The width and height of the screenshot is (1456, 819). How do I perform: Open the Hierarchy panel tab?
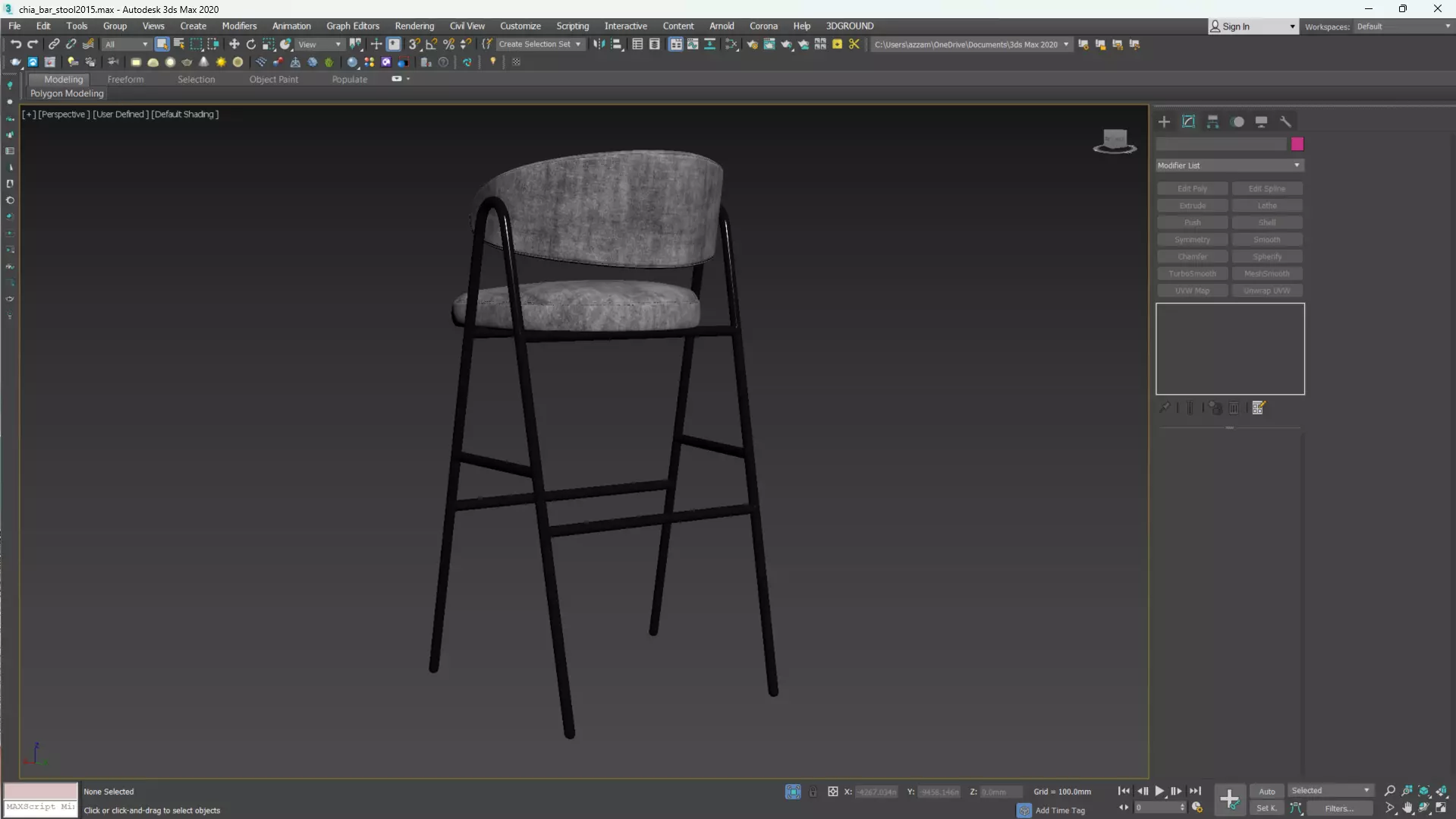click(x=1212, y=121)
